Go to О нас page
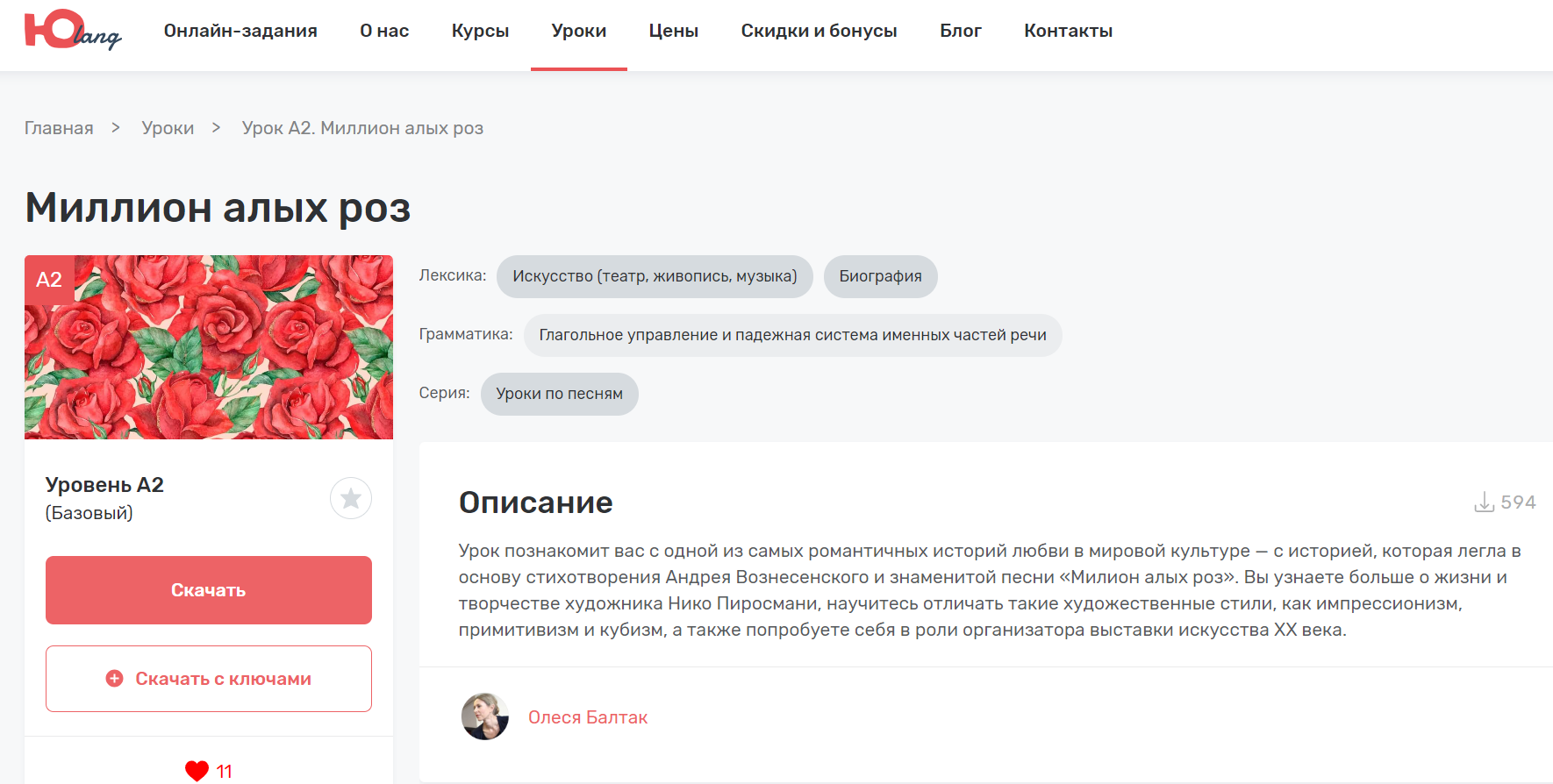The image size is (1553, 784). [x=384, y=31]
